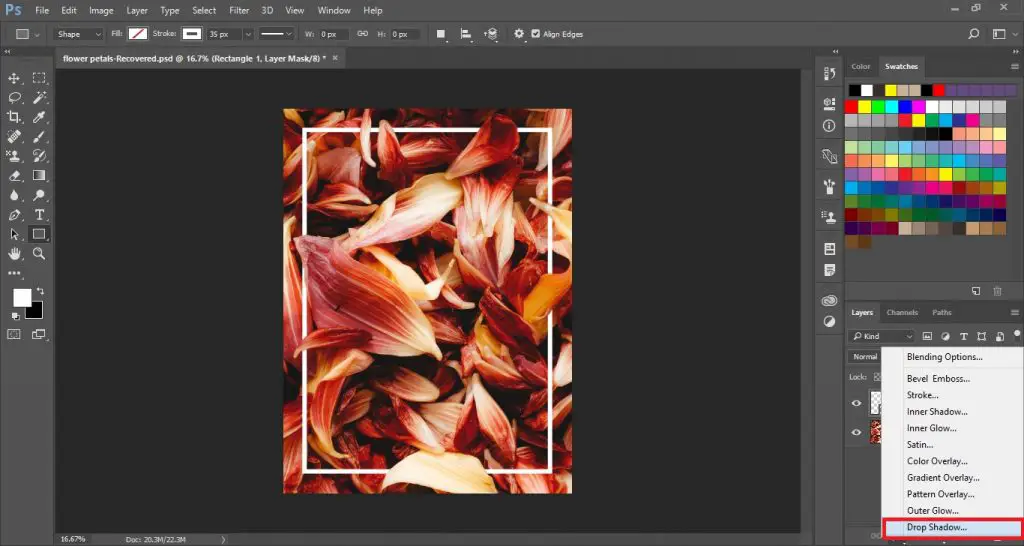Open the shape settings gear menu
The width and height of the screenshot is (1024, 546).
point(519,34)
